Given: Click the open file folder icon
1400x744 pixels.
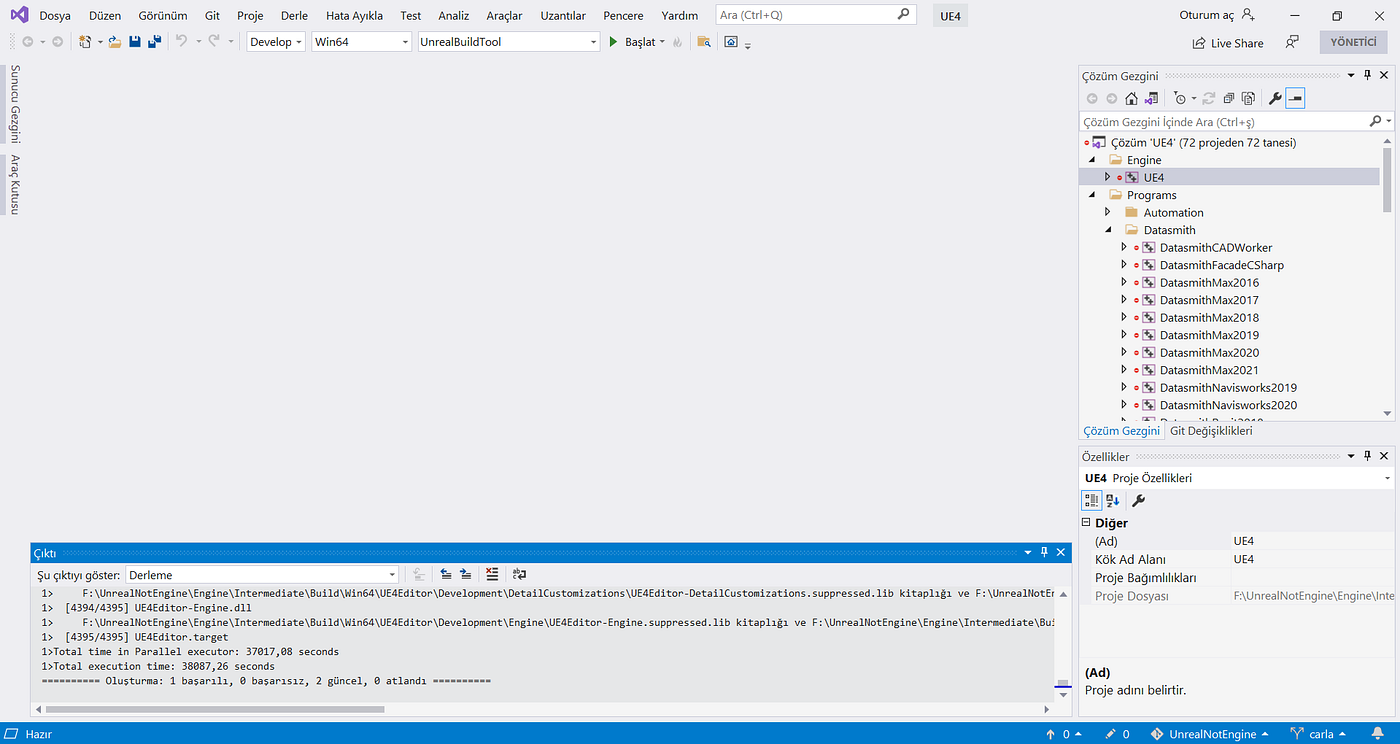Looking at the screenshot, I should pos(115,42).
